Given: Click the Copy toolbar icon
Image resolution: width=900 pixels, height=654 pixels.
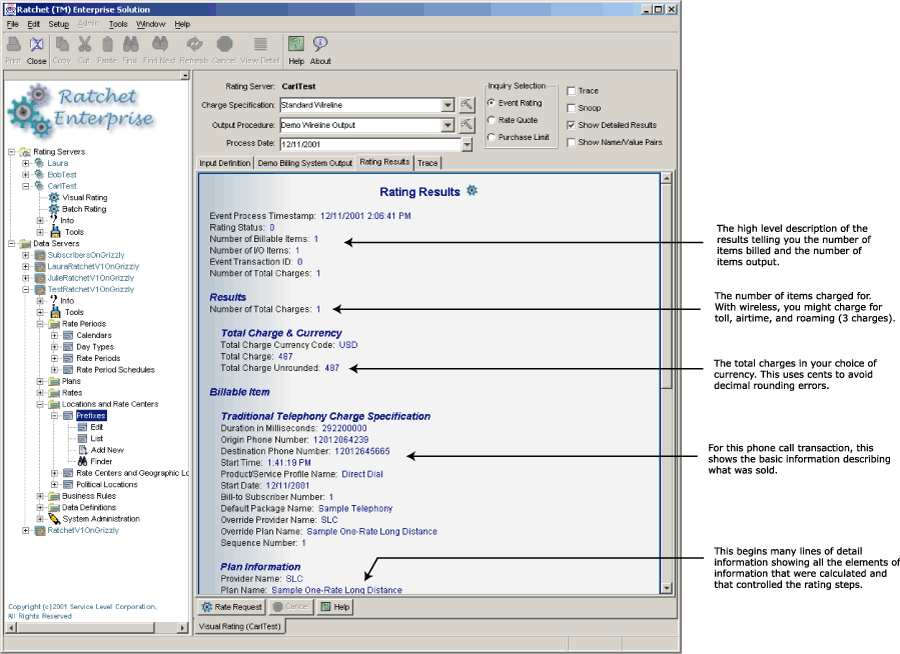Looking at the screenshot, I should point(62,45).
